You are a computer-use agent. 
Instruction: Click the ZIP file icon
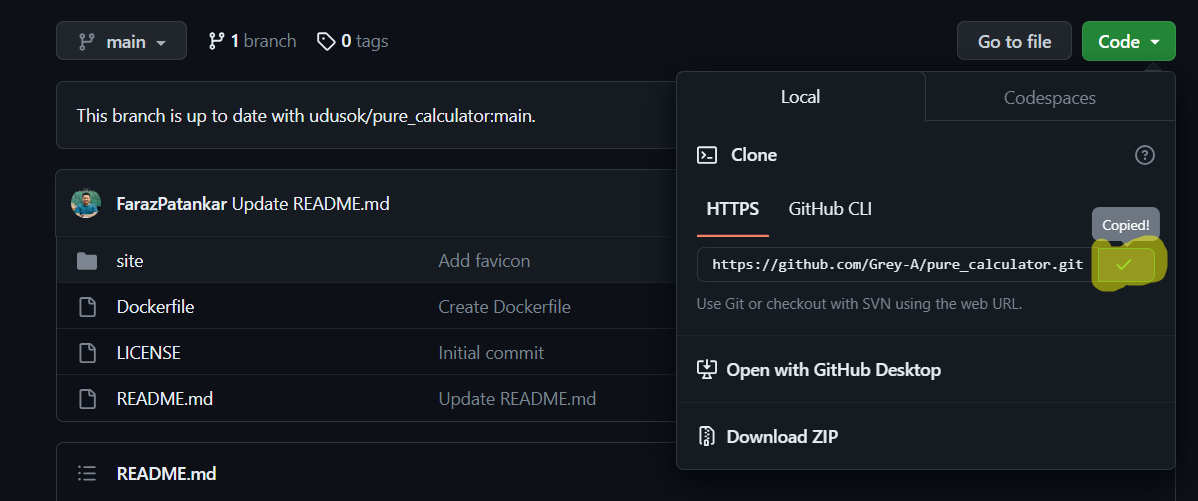(707, 437)
